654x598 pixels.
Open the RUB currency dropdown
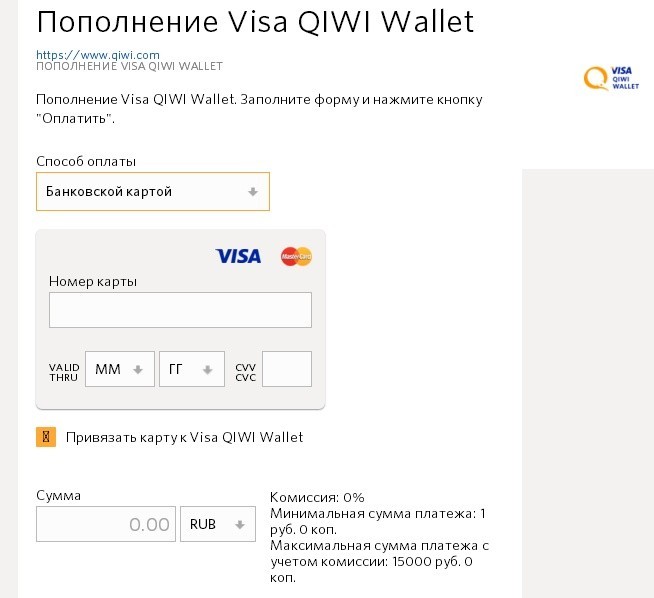(x=218, y=524)
